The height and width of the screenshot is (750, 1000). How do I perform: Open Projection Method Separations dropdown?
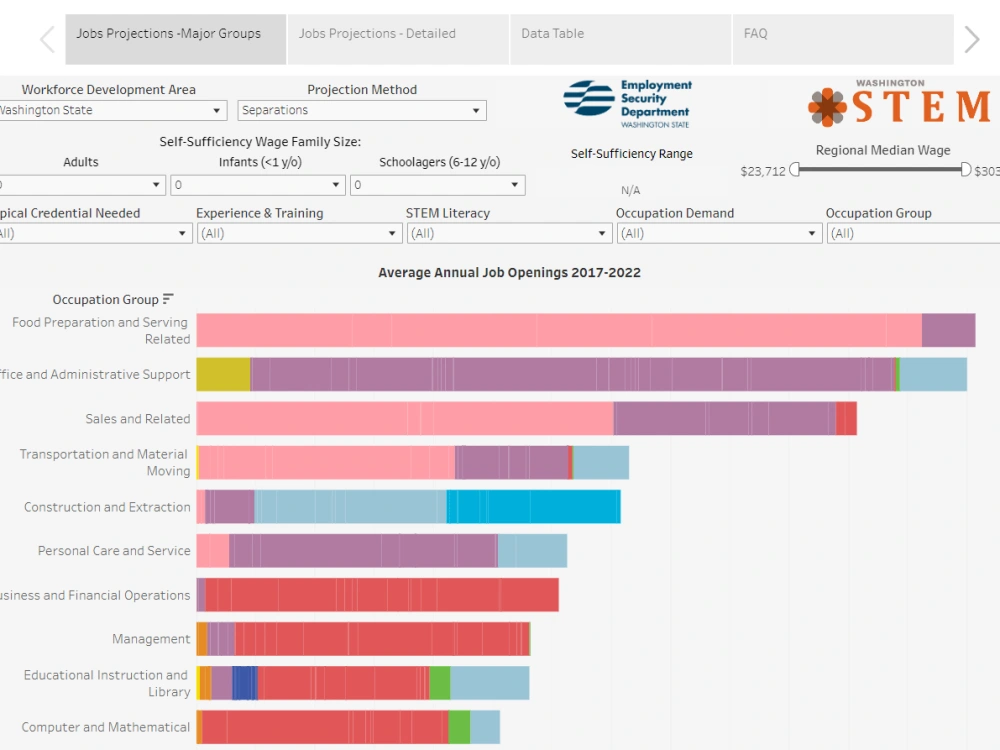[362, 110]
